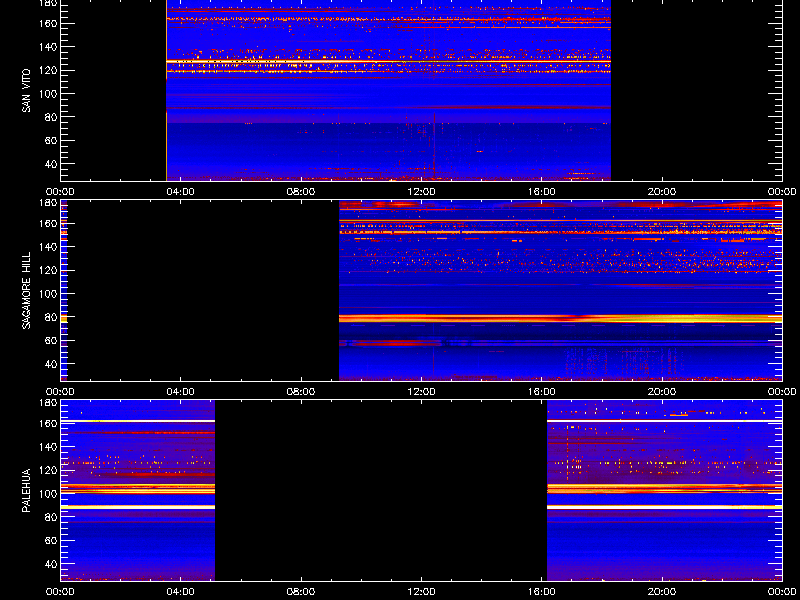
Task: Click 16:00 time label under Sagamore Hill plot
Action: point(542,392)
